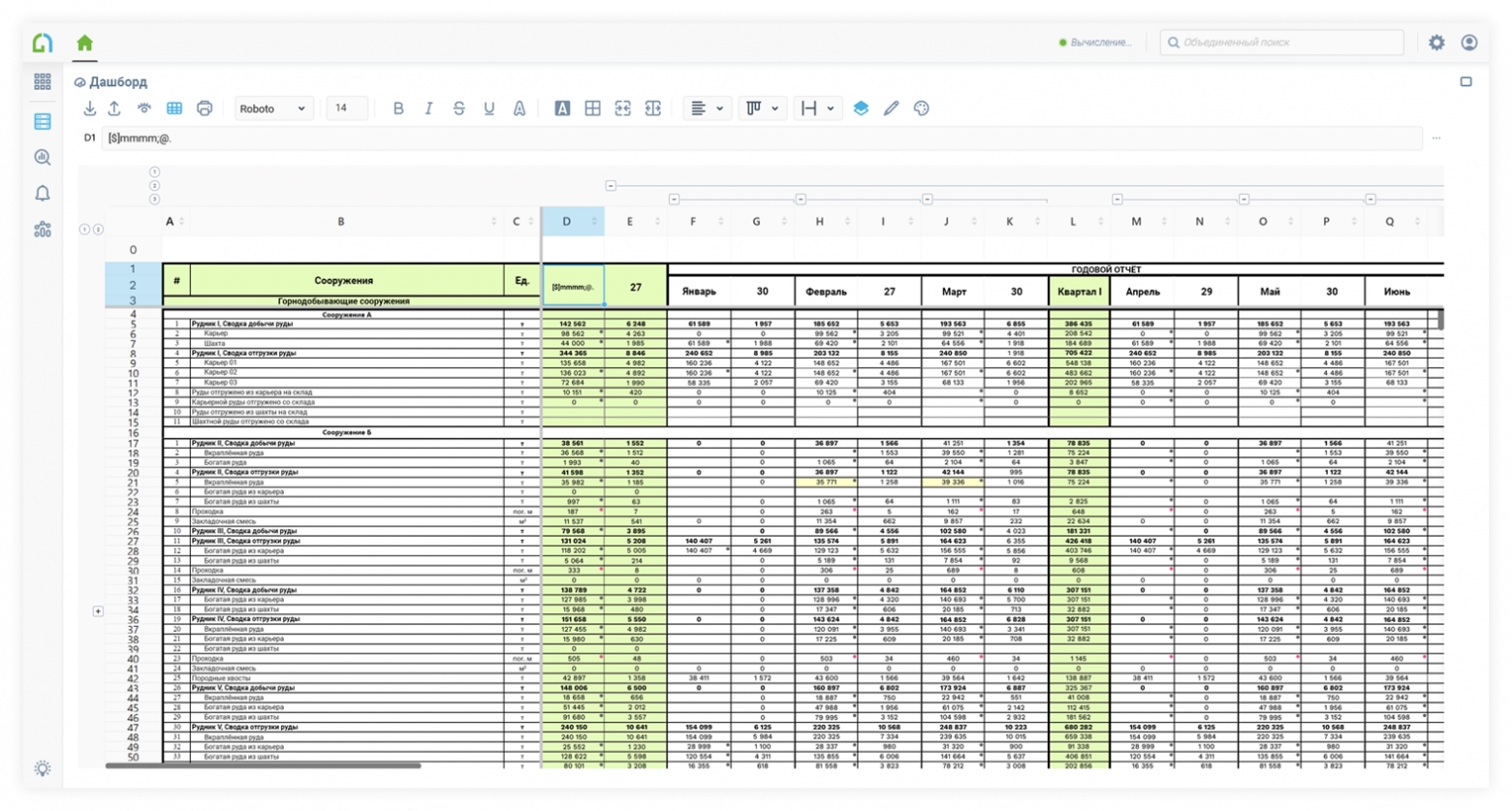Apply underline formatting
1512x811 pixels.
tap(489, 109)
